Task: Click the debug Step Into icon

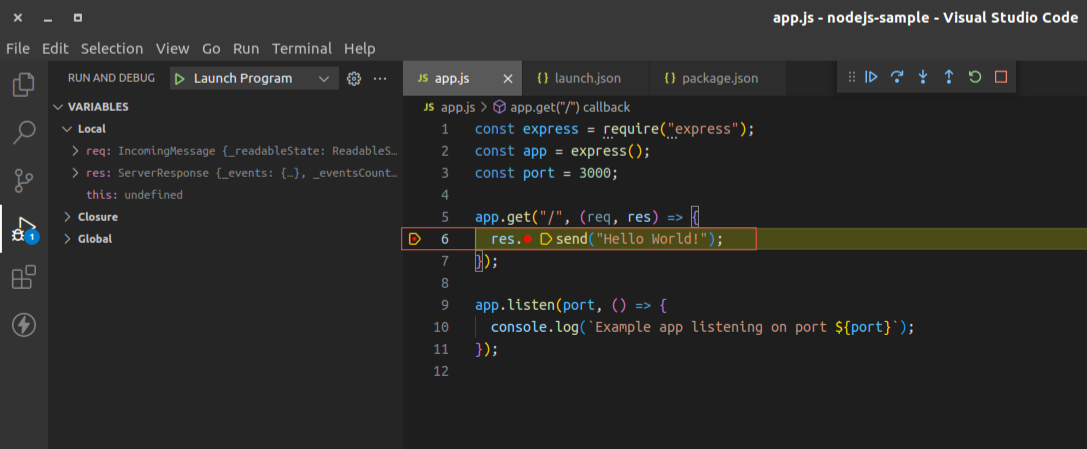Action: click(923, 77)
